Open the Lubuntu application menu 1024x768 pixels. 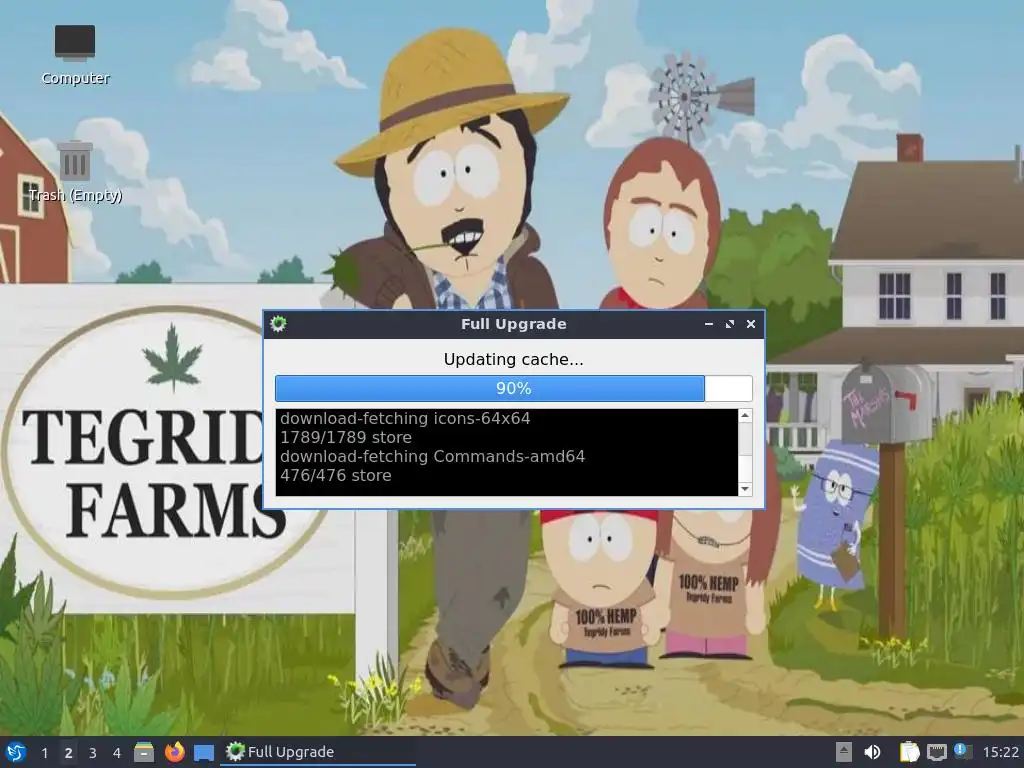point(16,752)
